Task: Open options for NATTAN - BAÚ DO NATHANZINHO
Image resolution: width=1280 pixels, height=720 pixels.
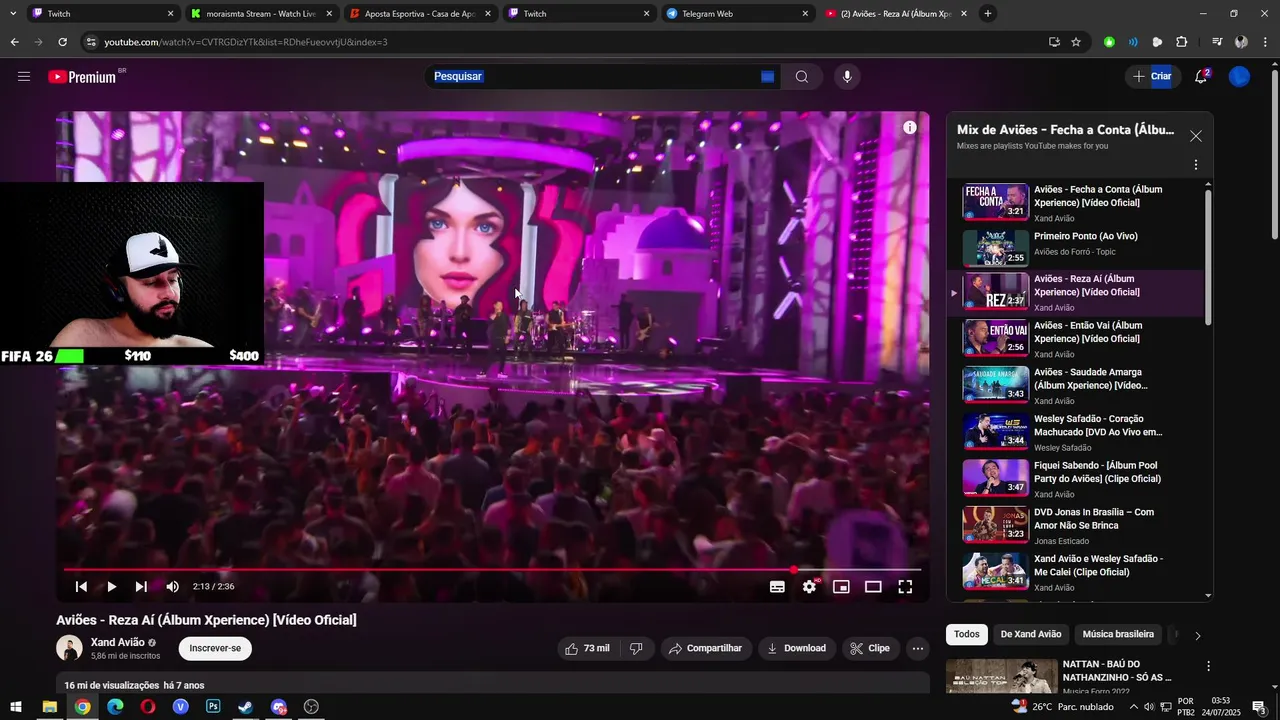Action: tap(1208, 666)
